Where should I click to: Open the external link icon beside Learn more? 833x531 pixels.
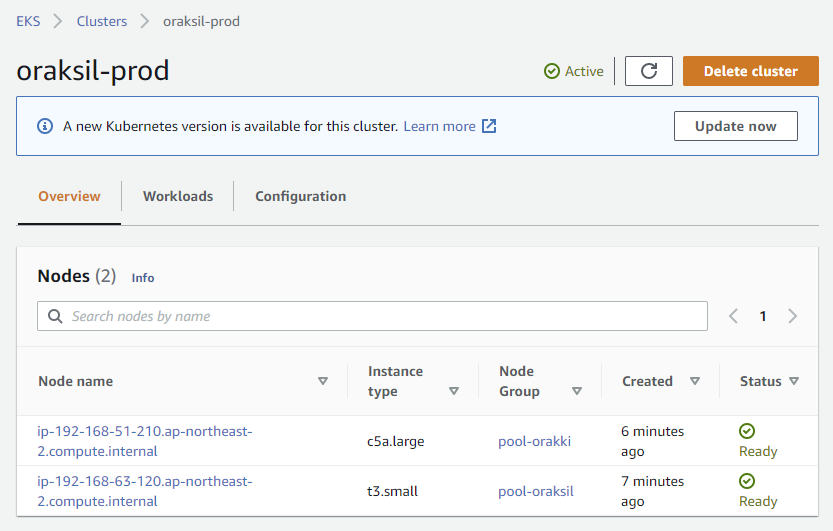[489, 126]
